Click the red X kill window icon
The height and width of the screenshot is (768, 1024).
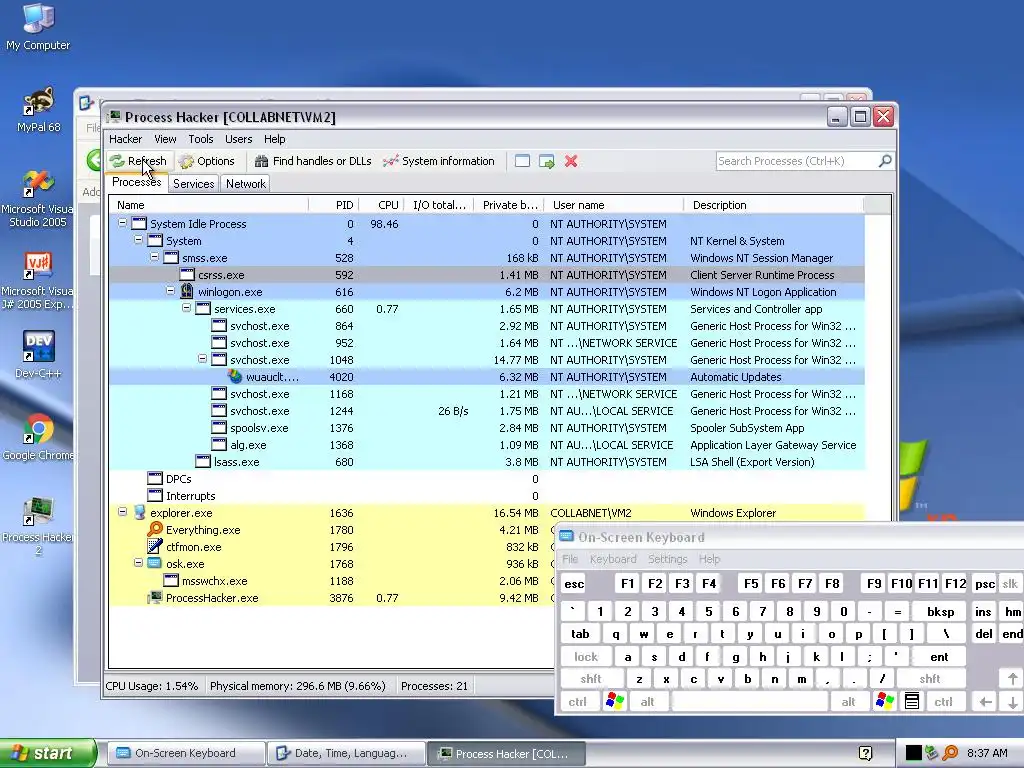tap(571, 161)
